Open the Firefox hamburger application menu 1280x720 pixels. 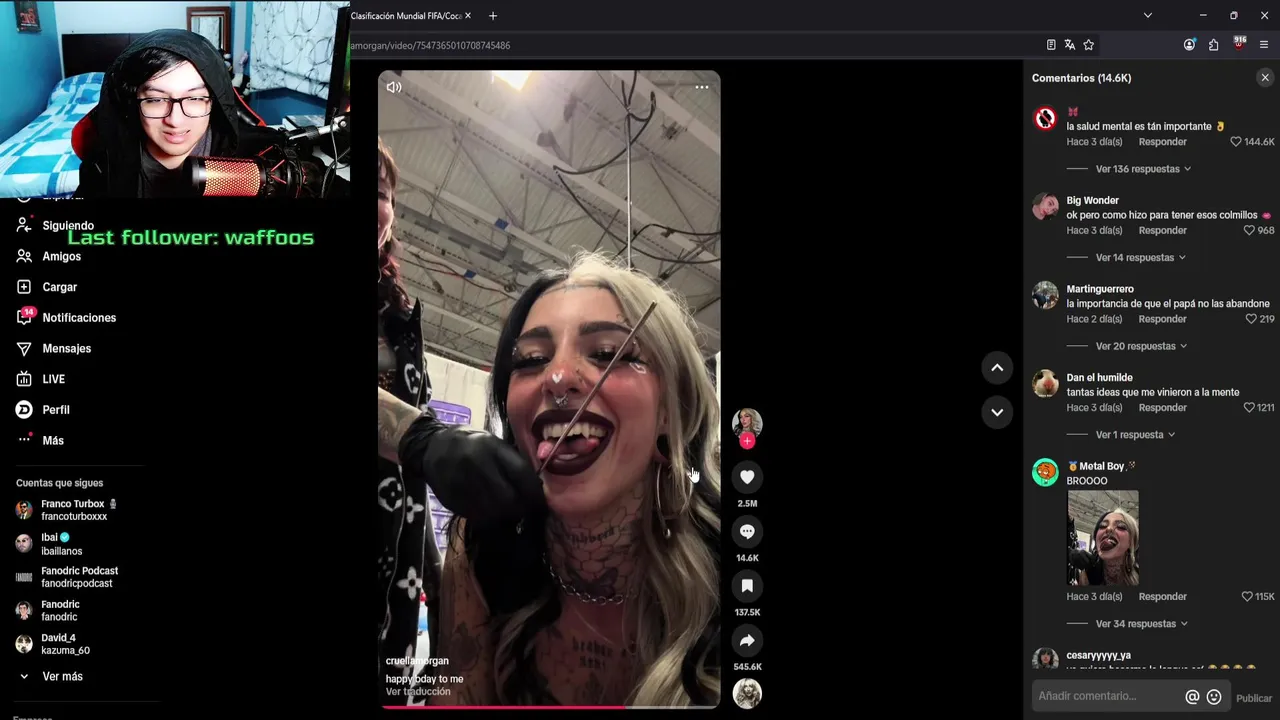1264,45
